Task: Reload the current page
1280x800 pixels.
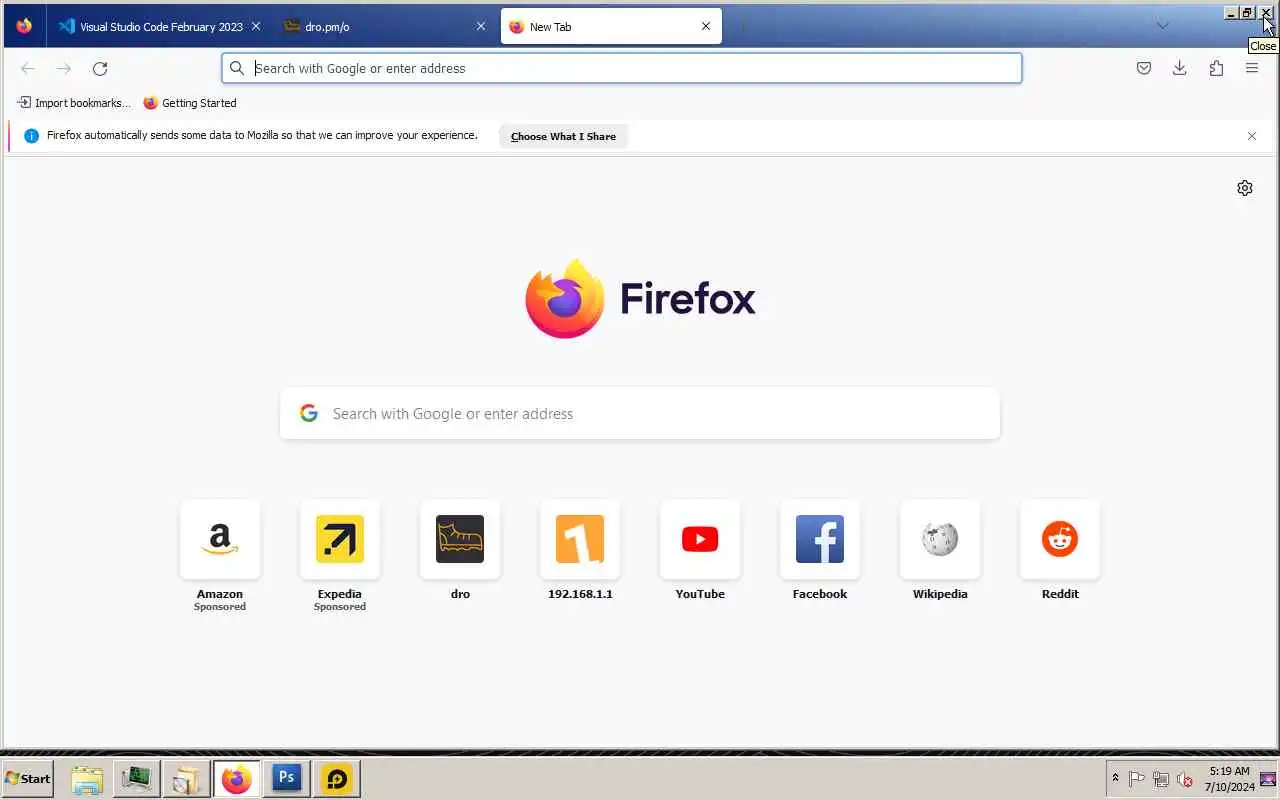Action: (100, 68)
